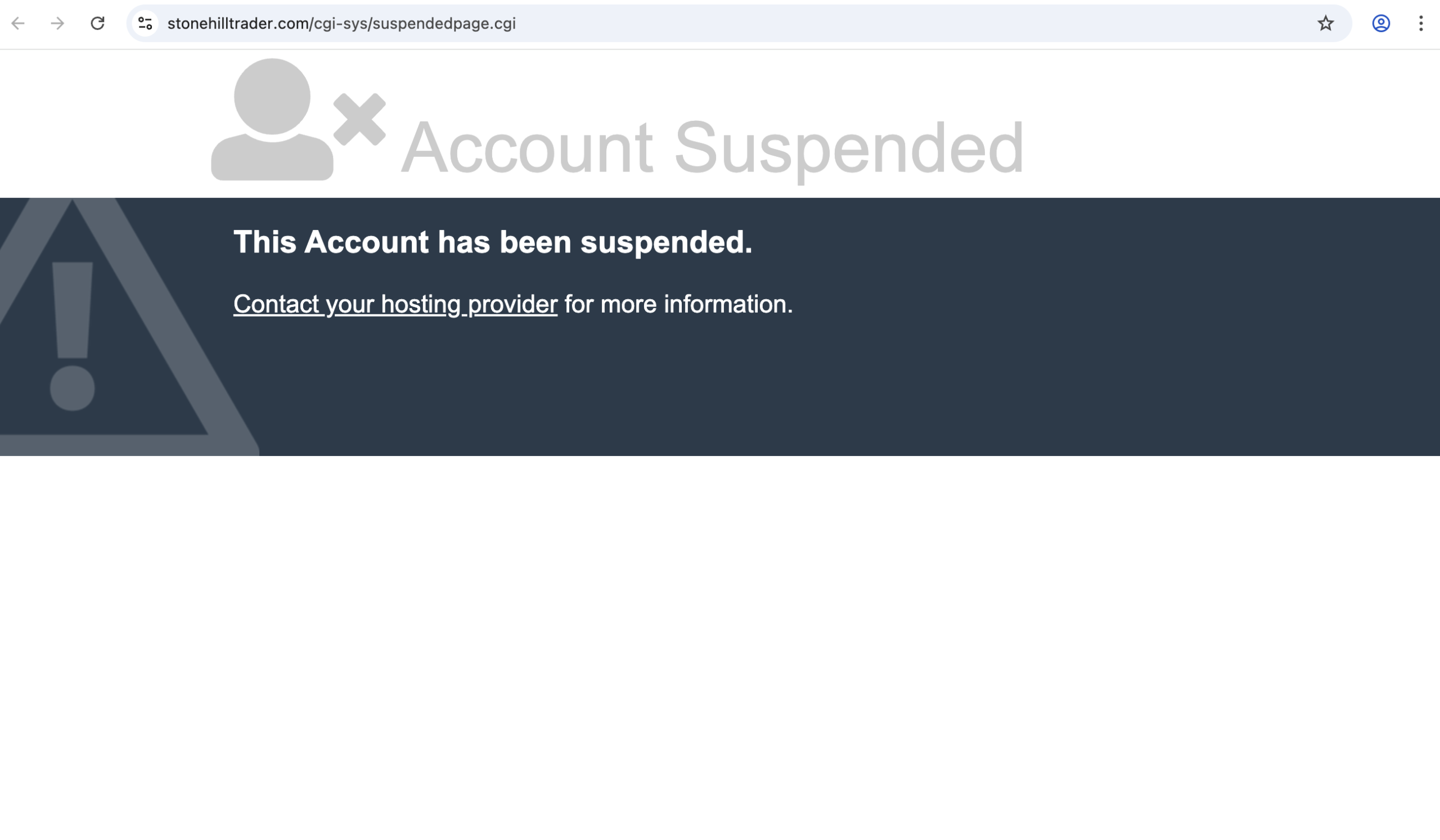
Task: Click the gray user silhouette icon
Action: 272,120
